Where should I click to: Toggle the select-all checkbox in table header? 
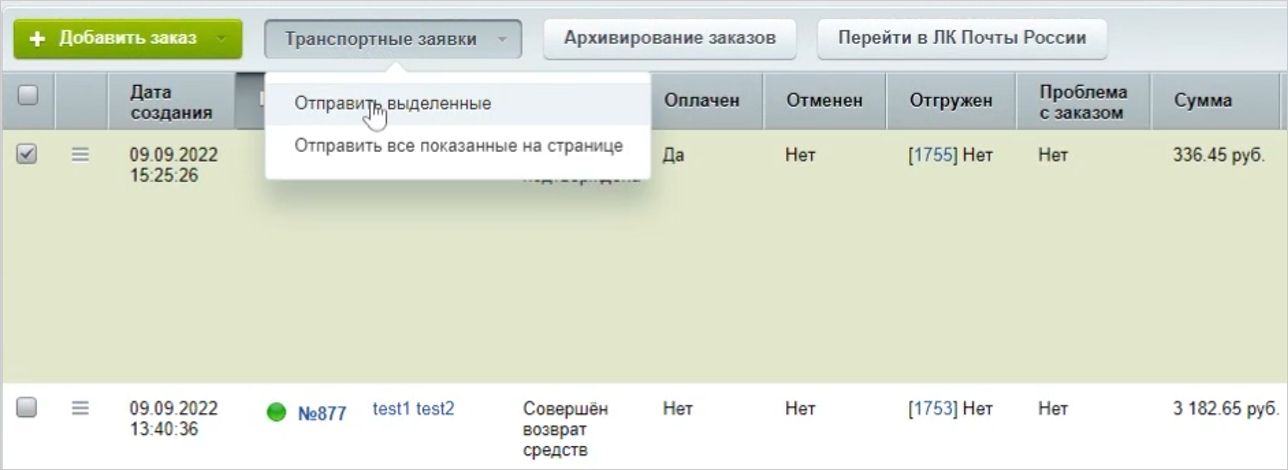(x=28, y=95)
